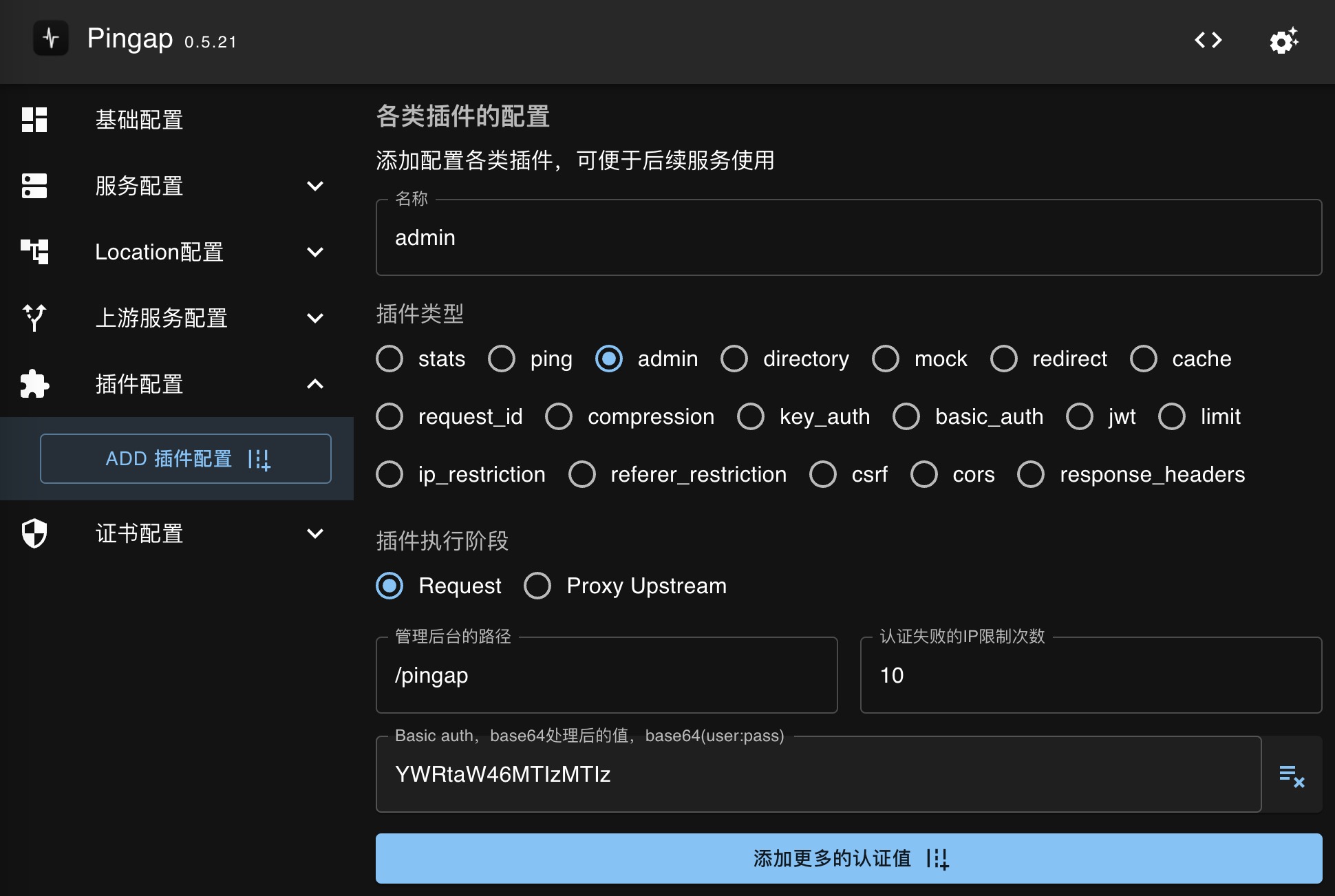
Task: Click the shield icon beside 证书配置
Action: pyautogui.click(x=34, y=533)
